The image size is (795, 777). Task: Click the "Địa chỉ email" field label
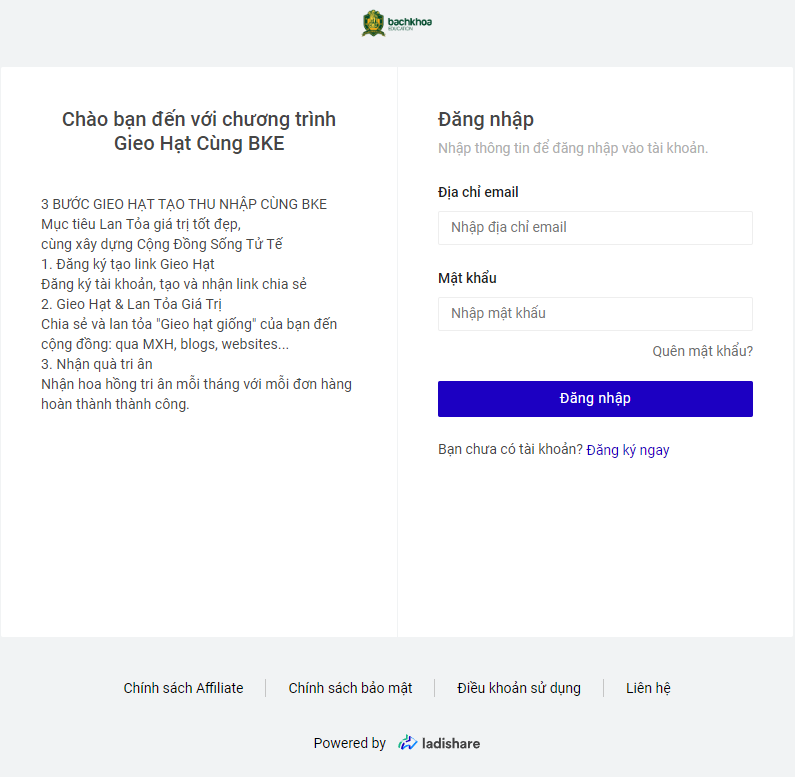[x=478, y=192]
